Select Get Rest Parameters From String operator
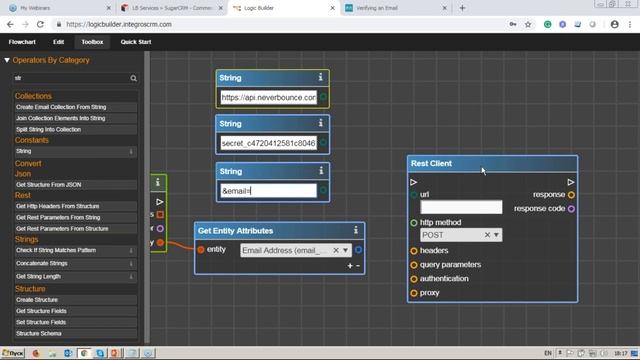This screenshot has height=360, width=640. tap(76, 218)
